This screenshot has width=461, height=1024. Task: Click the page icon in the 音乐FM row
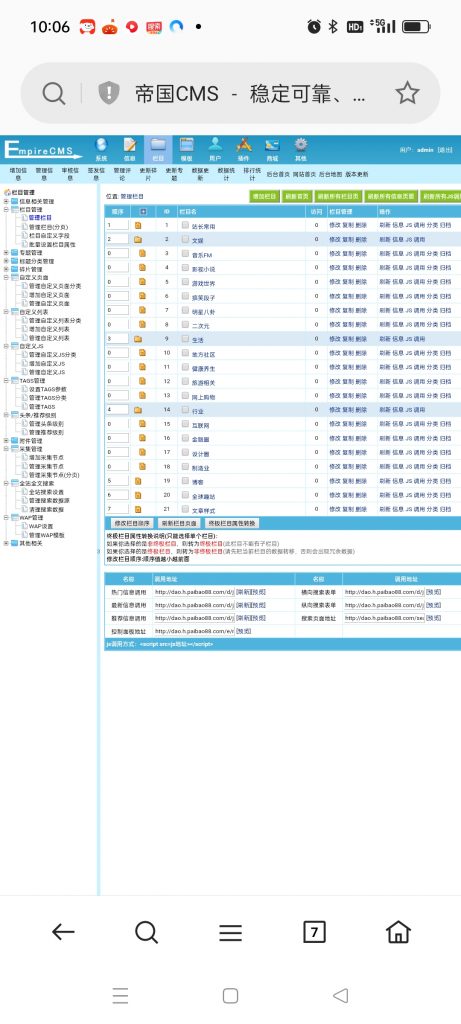click(142, 253)
